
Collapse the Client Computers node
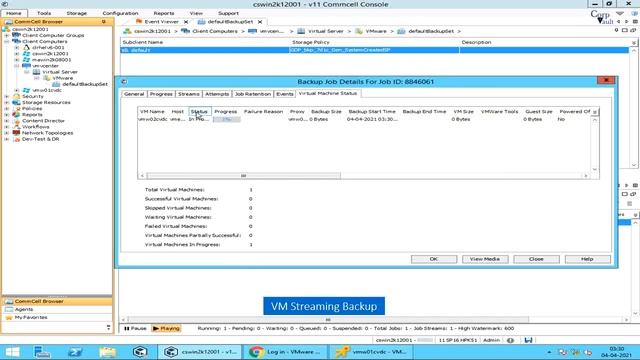coord(7,42)
